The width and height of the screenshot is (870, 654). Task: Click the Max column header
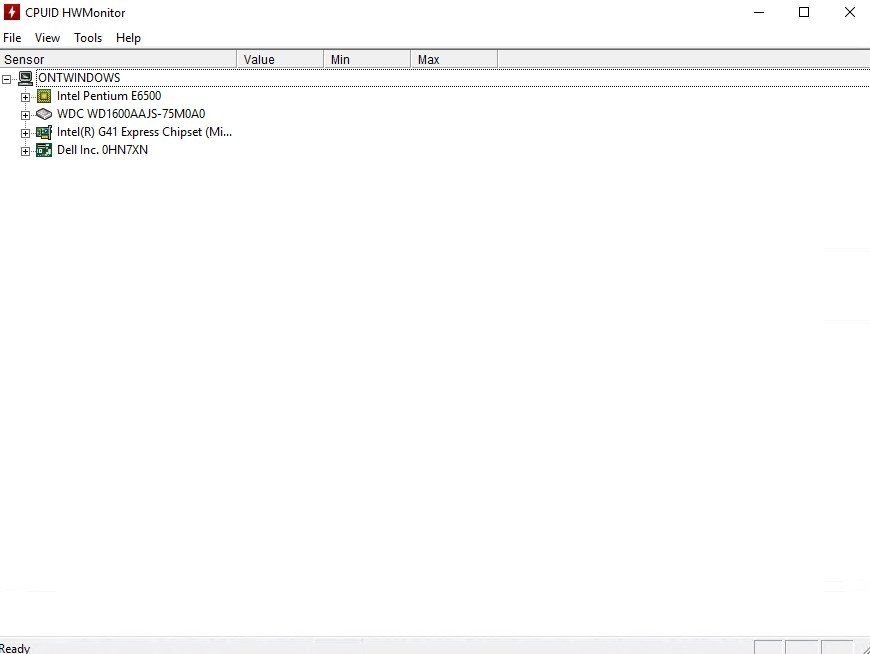click(x=454, y=59)
